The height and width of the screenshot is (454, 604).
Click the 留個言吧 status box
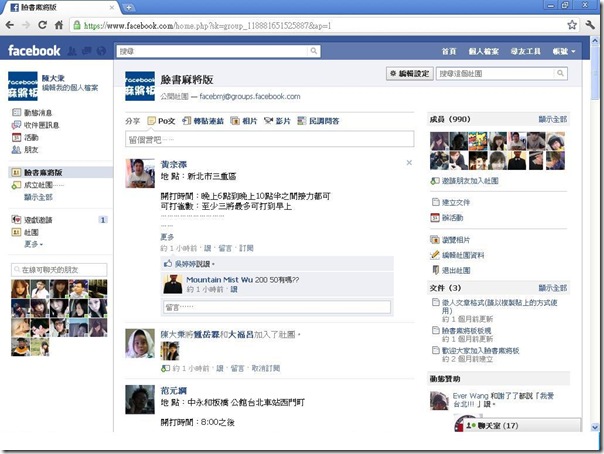(270, 139)
